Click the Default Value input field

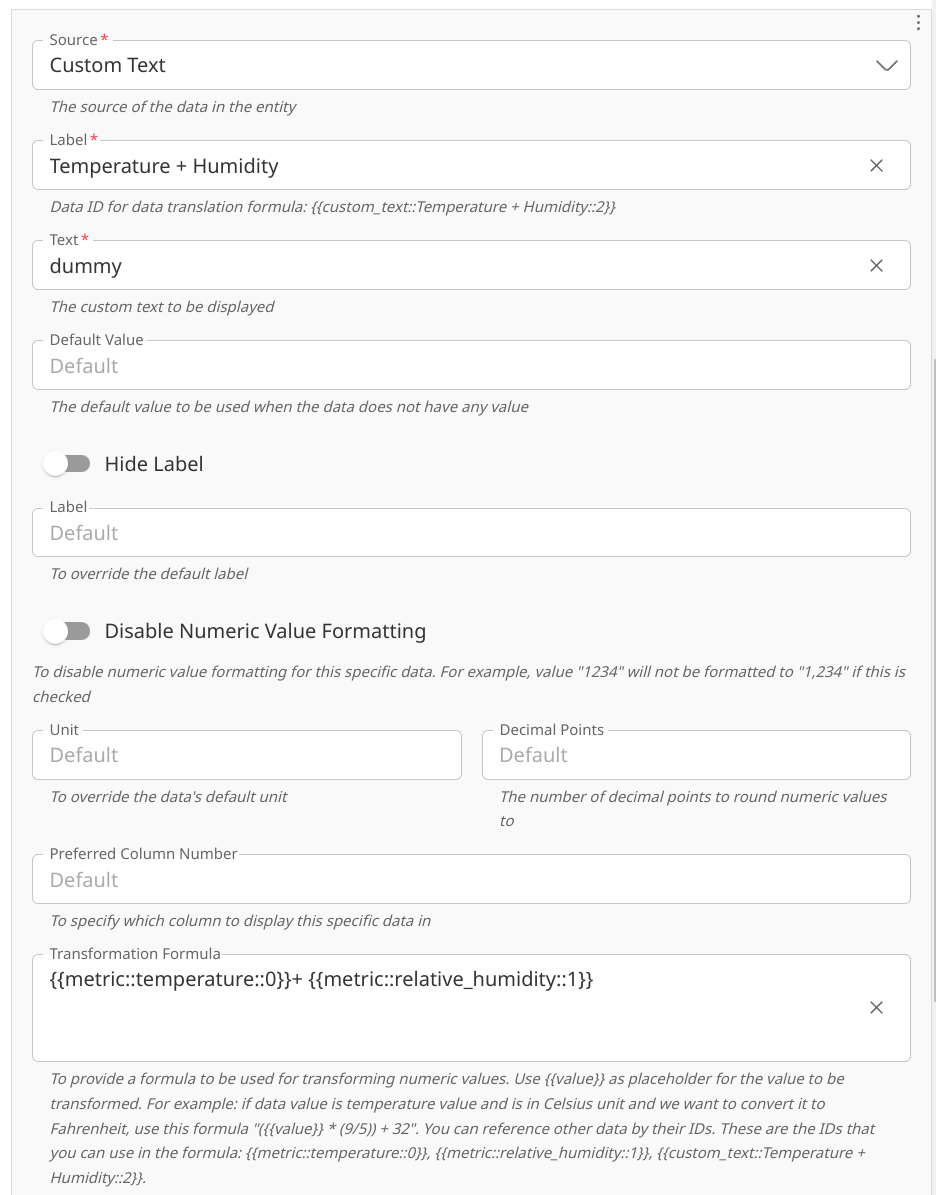(470, 366)
